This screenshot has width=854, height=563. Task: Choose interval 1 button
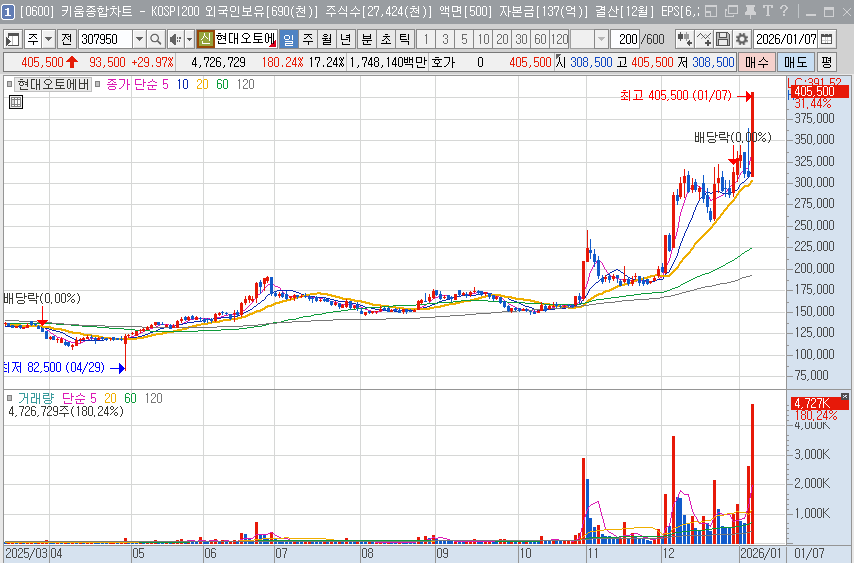[426, 39]
